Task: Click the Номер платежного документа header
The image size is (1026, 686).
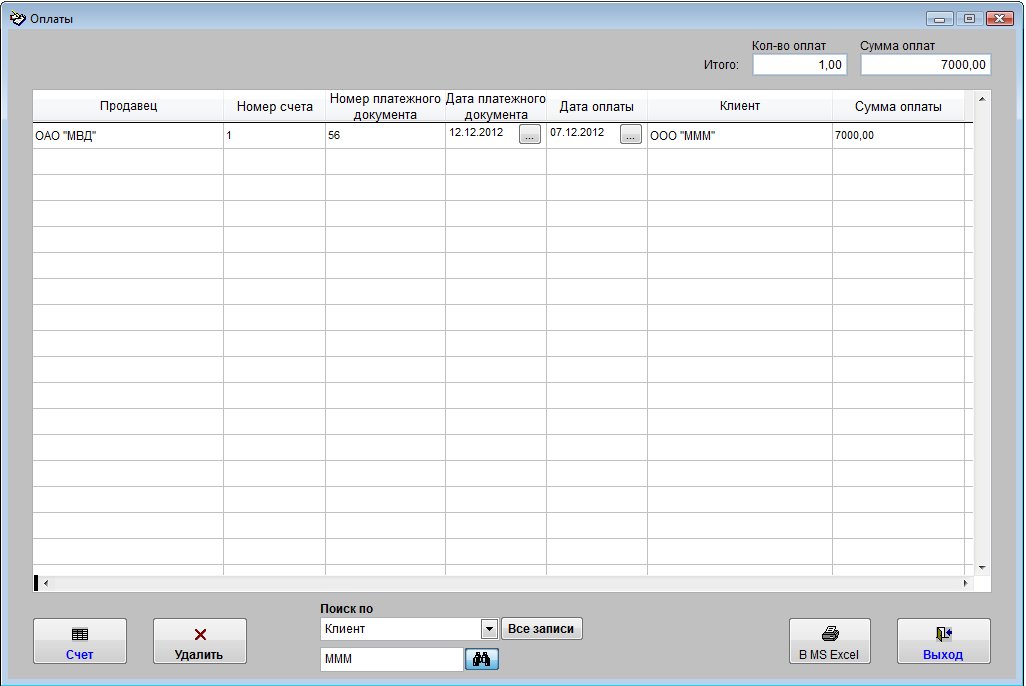Action: coord(385,106)
